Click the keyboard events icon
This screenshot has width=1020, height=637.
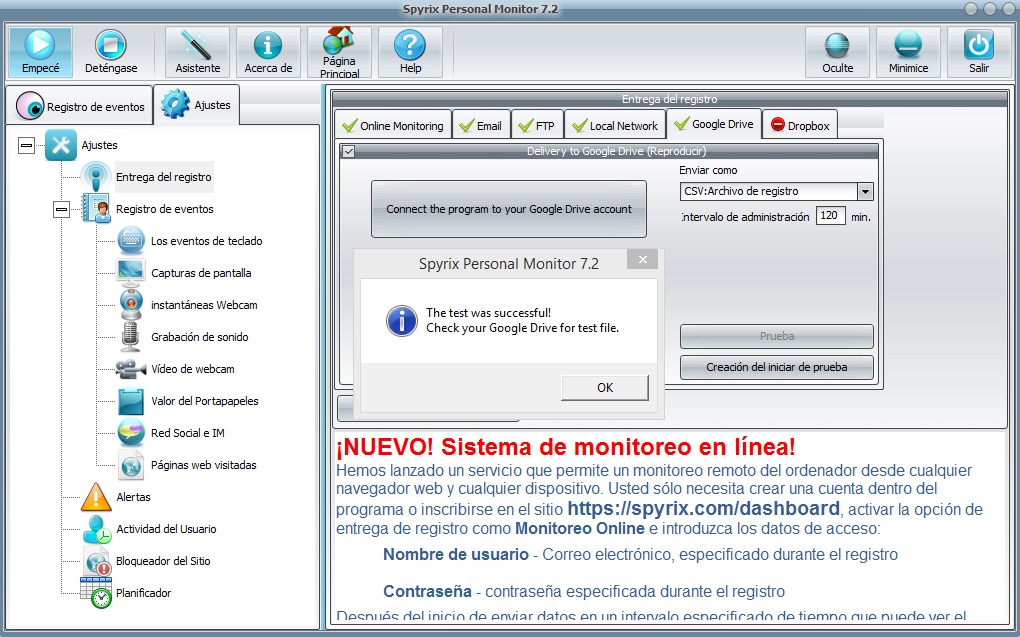pyautogui.click(x=131, y=241)
